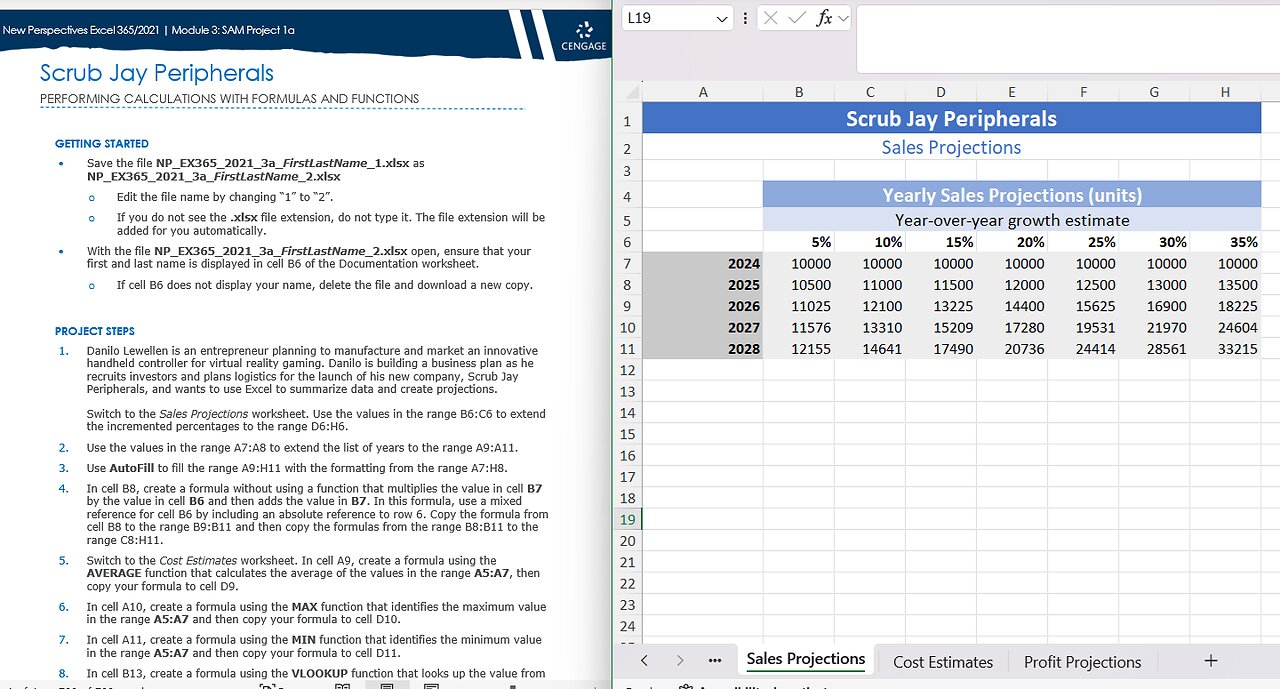This screenshot has width=1280, height=689.
Task: Select row 7 header
Action: [x=627, y=263]
